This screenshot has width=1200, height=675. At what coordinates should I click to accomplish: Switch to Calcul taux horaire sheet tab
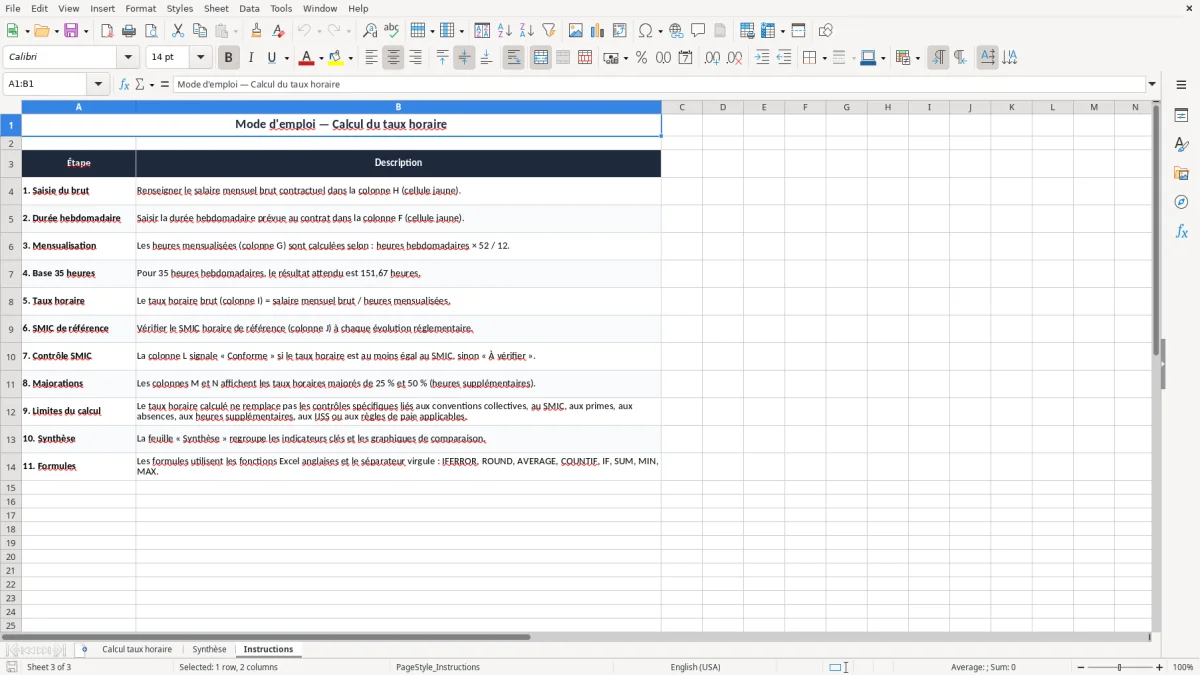[137, 649]
